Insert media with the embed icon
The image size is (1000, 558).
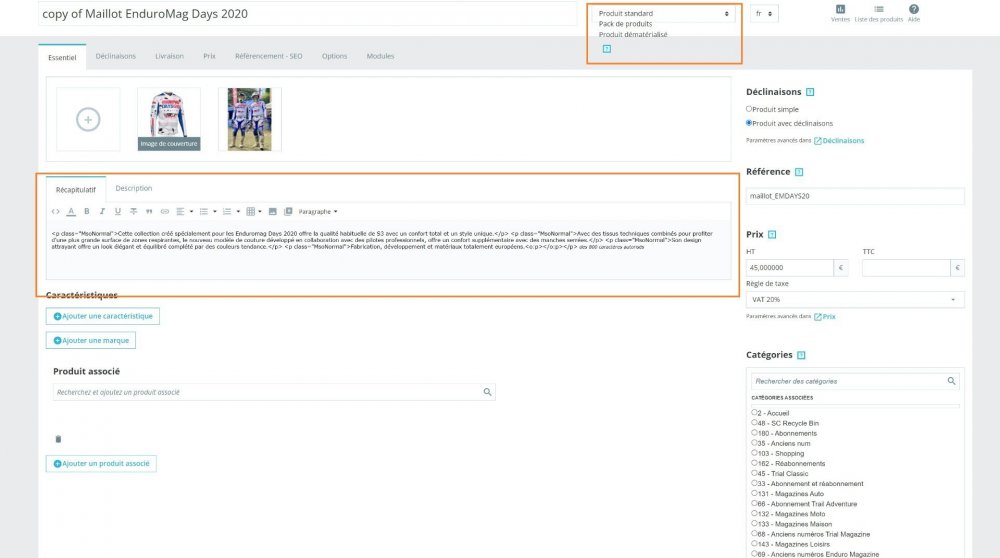288,212
